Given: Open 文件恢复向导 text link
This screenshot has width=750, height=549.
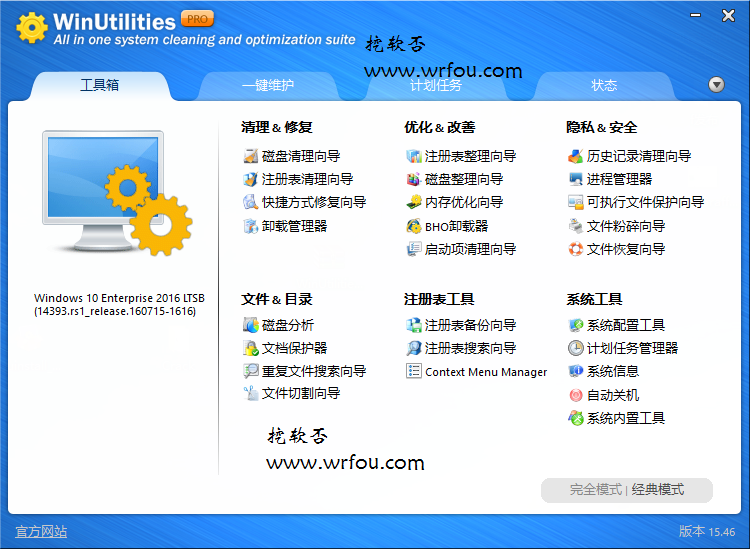Looking at the screenshot, I should pyautogui.click(x=626, y=249).
